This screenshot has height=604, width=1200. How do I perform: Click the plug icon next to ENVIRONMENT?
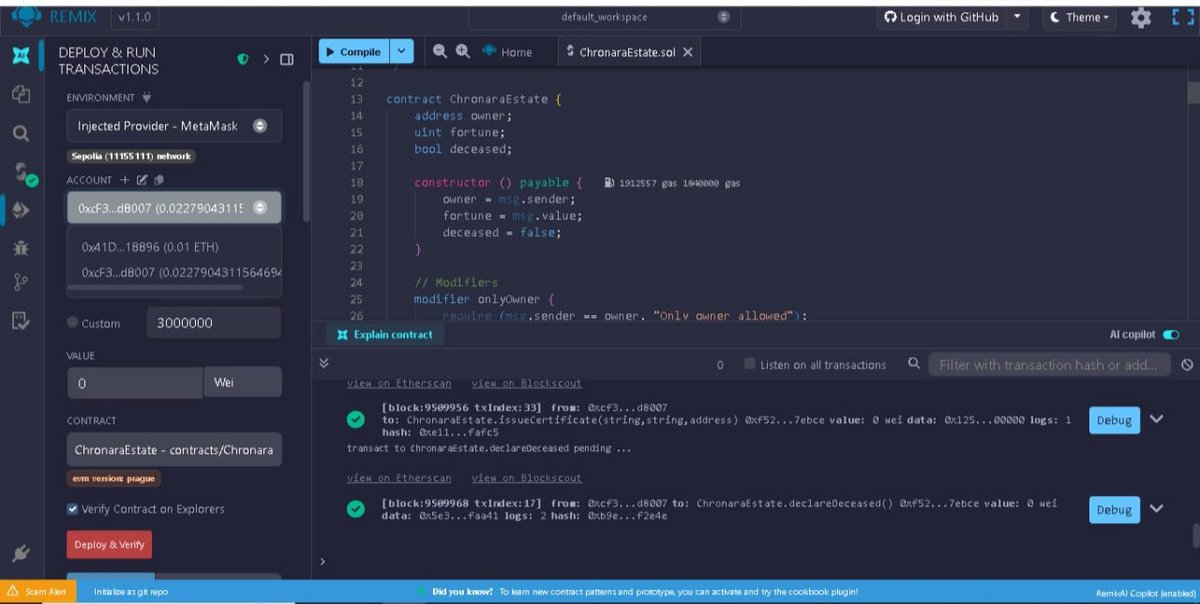(147, 98)
